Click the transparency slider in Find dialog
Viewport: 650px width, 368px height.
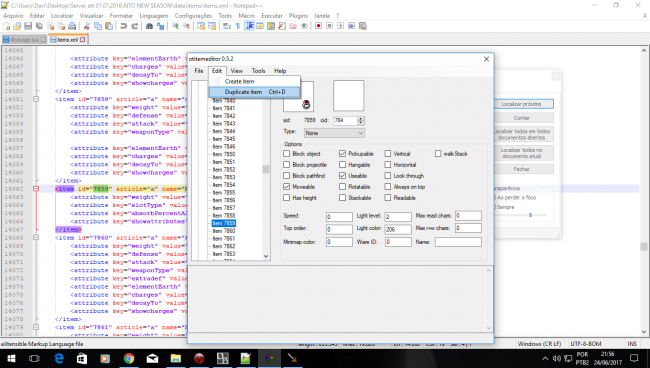pos(530,215)
